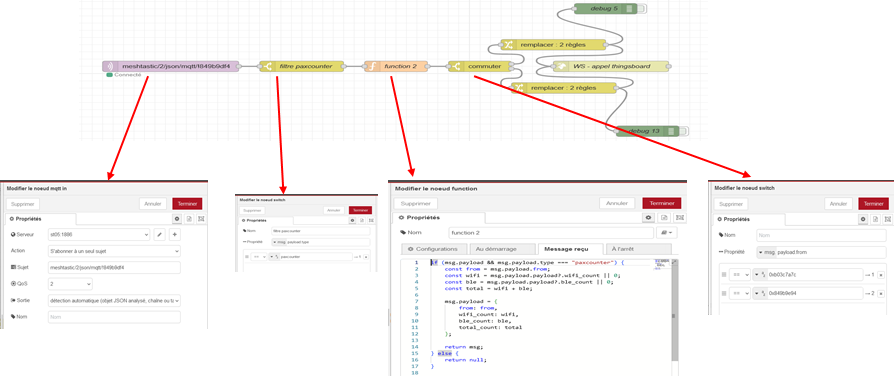Click Terminer in the function node editor
This screenshot has height=376, width=894.
[x=661, y=203]
